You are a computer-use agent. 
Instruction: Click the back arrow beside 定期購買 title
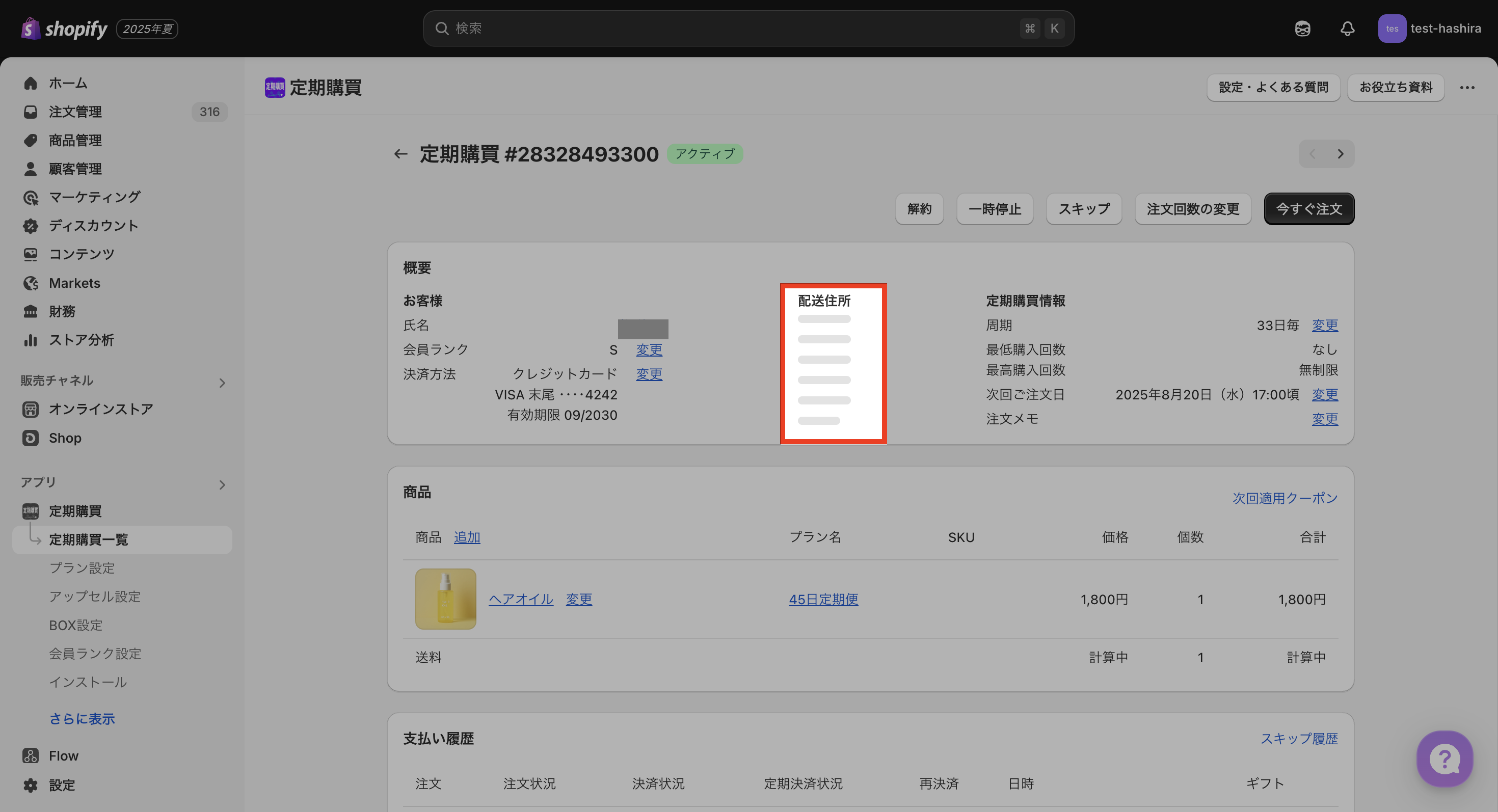400,154
